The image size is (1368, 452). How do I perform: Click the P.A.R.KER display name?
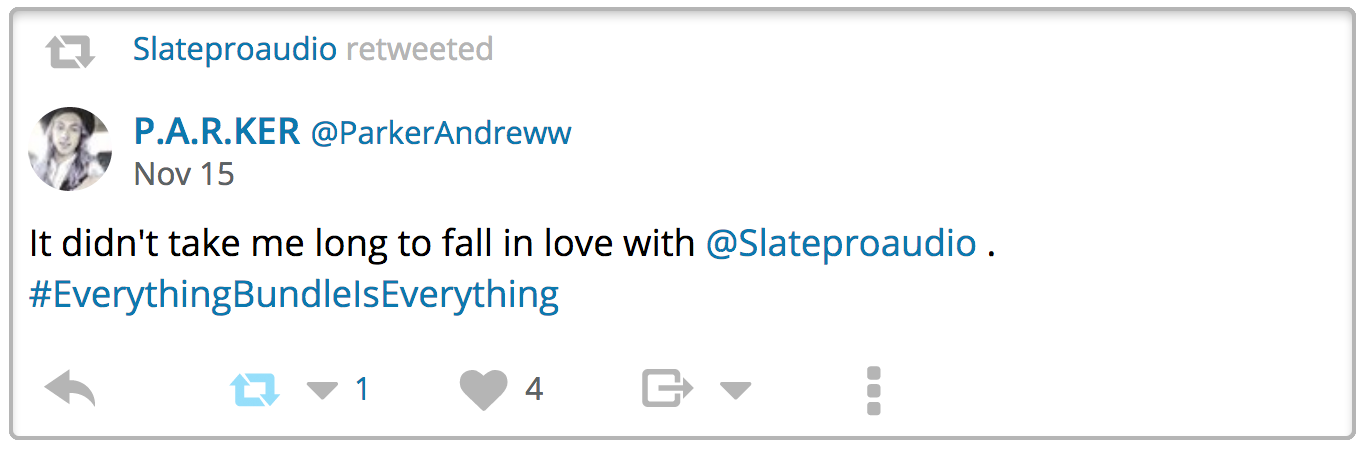coord(216,132)
